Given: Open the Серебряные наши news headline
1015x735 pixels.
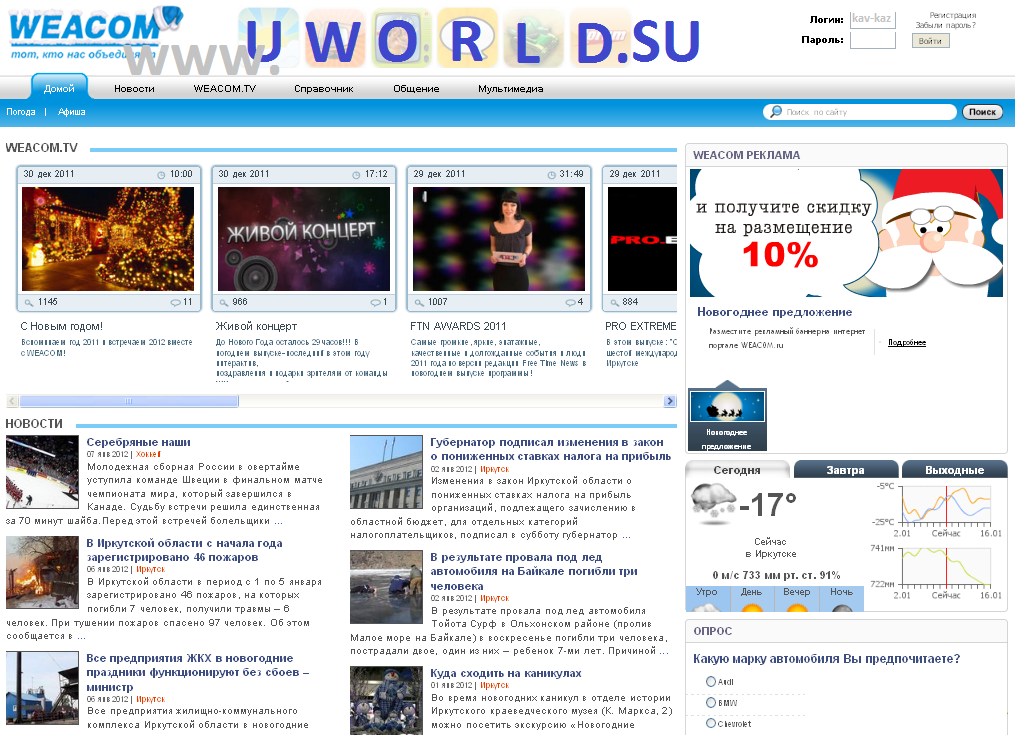Looking at the screenshot, I should tap(139, 442).
